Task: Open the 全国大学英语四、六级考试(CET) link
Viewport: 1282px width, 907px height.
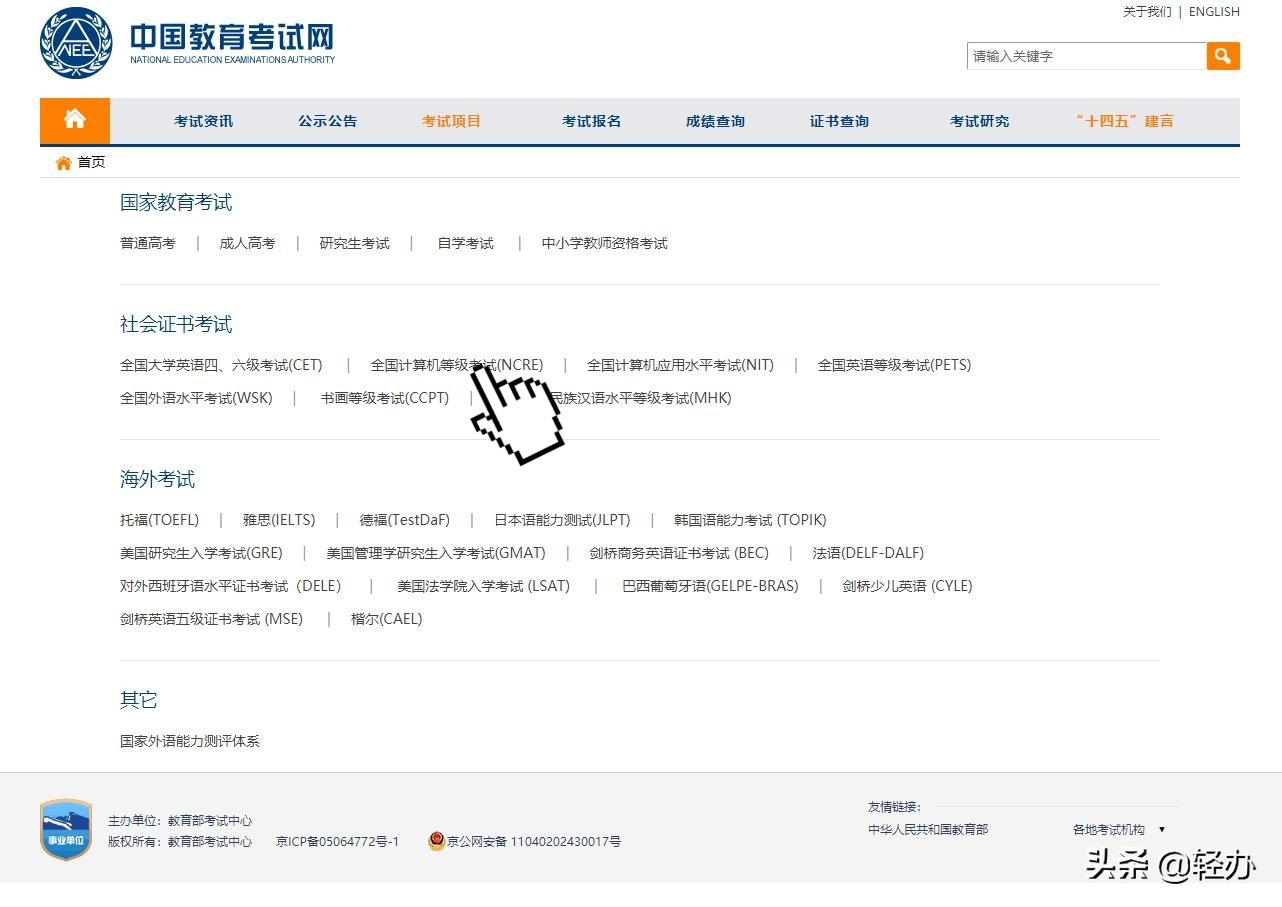Action: [x=221, y=365]
